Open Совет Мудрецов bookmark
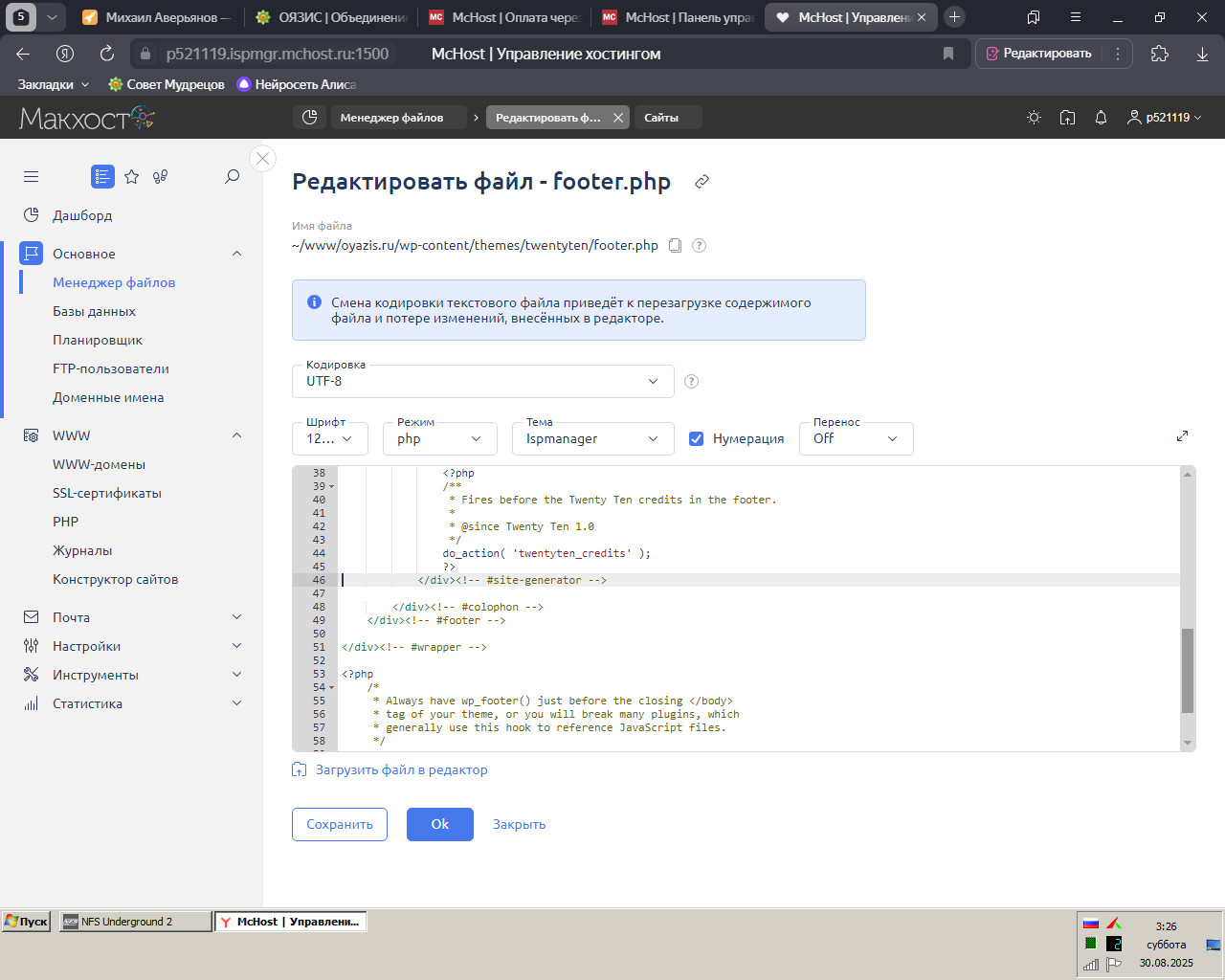 pyautogui.click(x=166, y=84)
